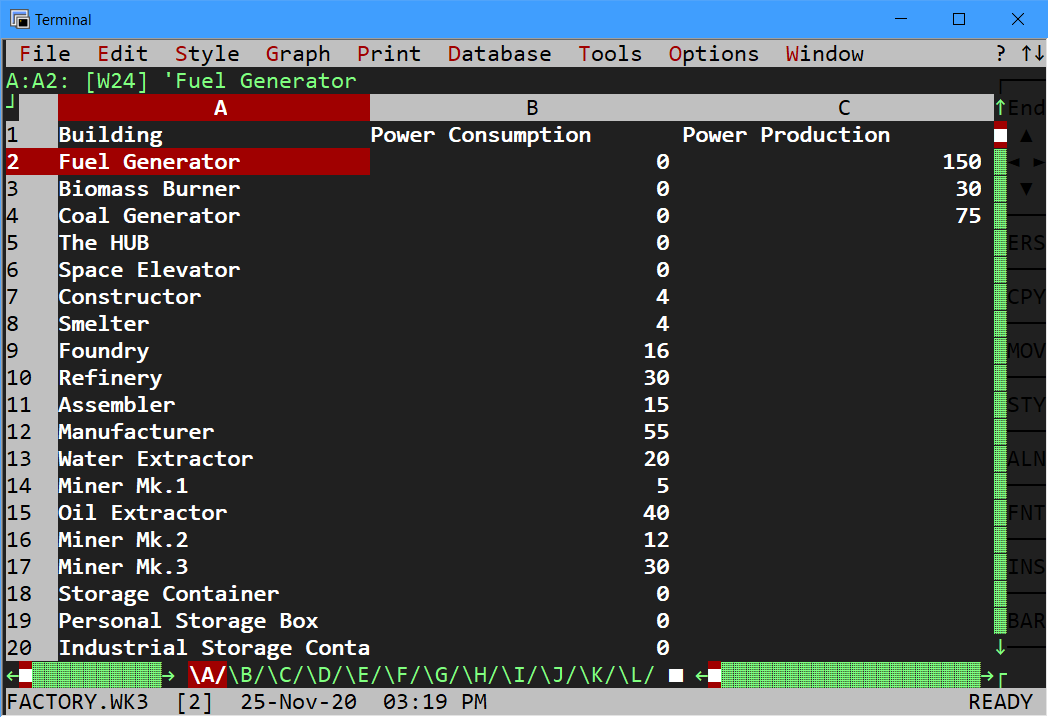Click left arrow of right horizontal scrollbar
Screen dimensions: 1048x717
701,676
